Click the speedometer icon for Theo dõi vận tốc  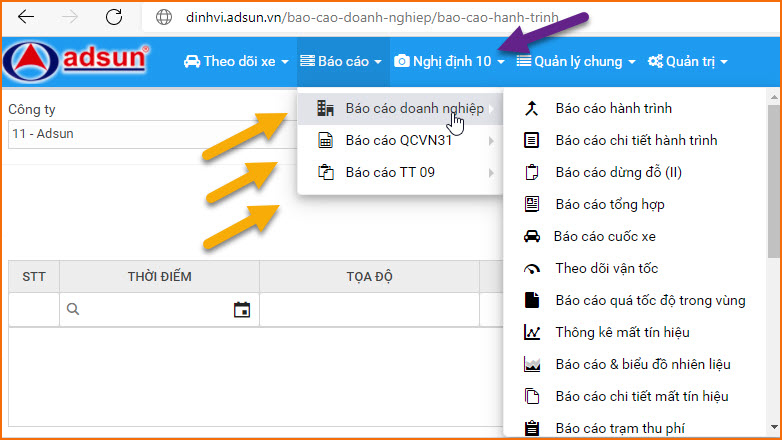click(x=532, y=269)
